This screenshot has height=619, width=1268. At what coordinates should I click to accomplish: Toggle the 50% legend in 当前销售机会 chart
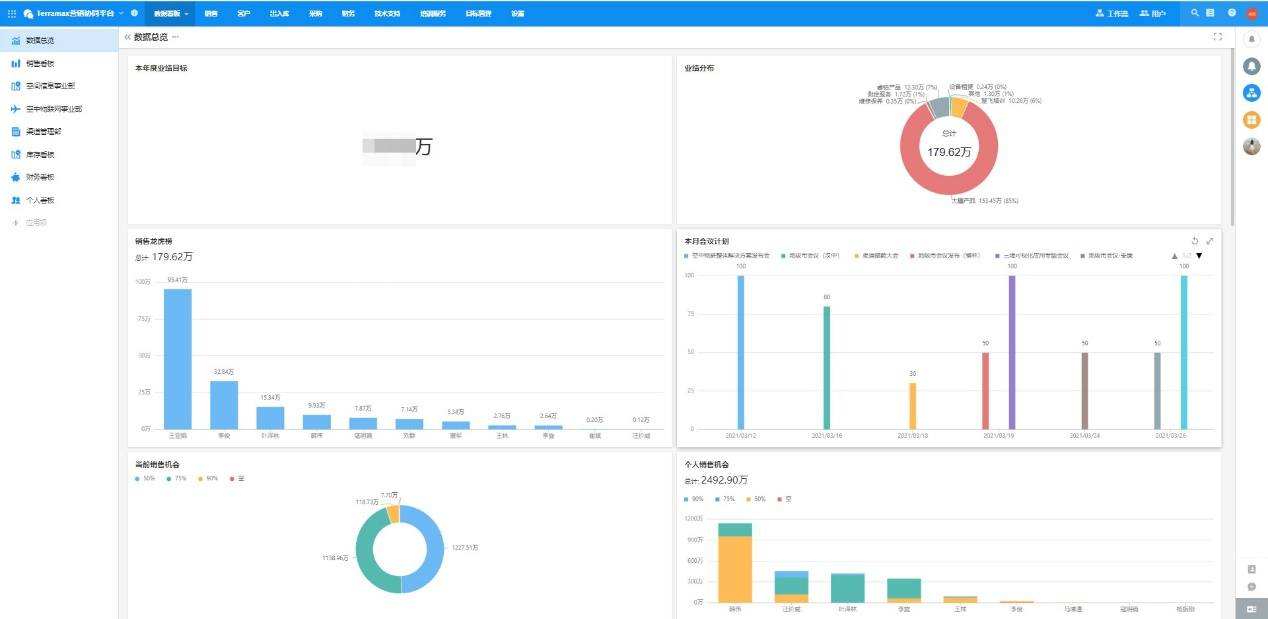144,479
